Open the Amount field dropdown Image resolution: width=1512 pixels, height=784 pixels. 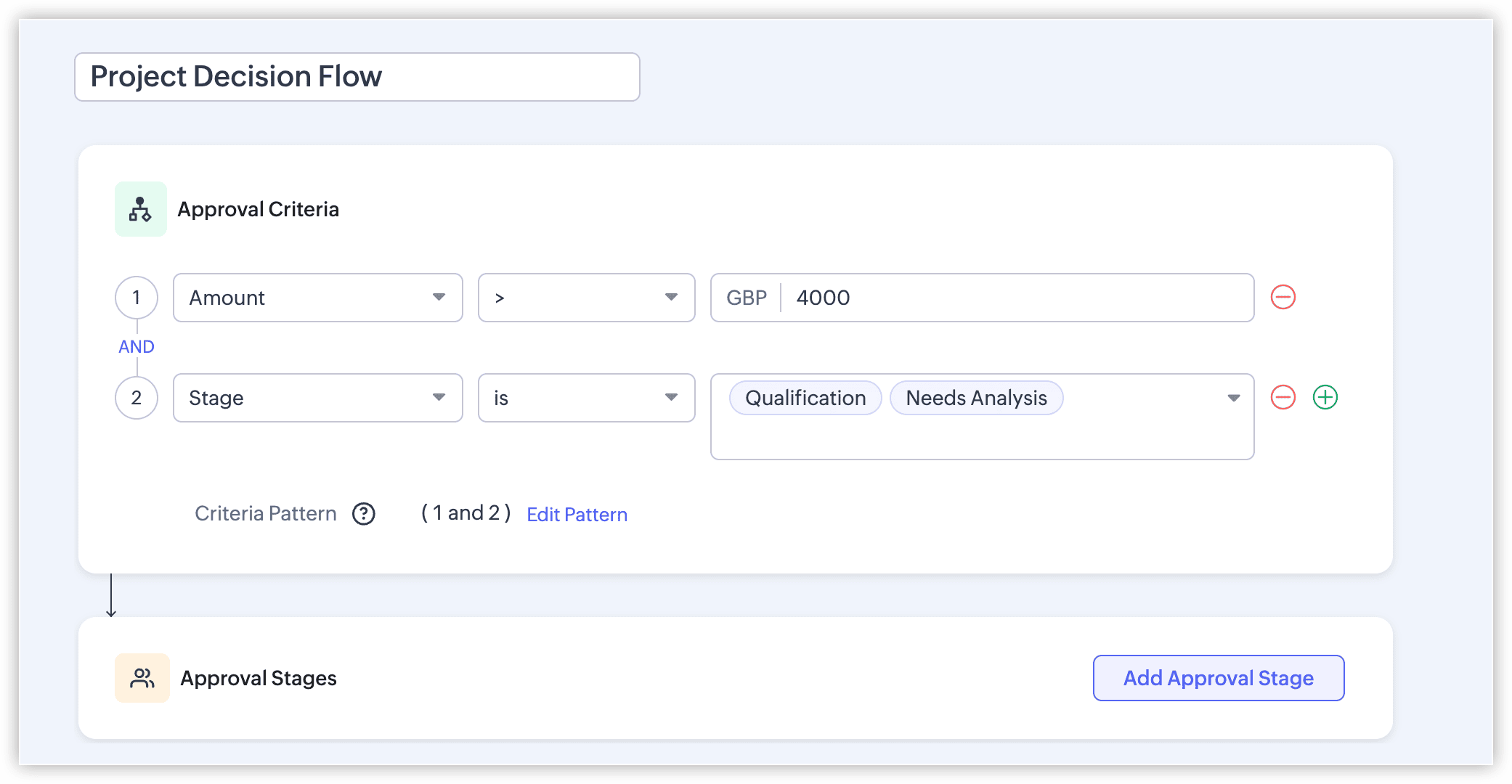click(318, 298)
